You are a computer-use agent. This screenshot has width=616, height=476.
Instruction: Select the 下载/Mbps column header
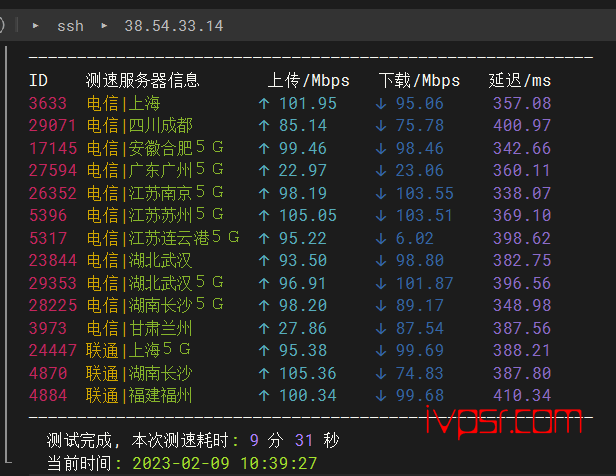pos(419,81)
